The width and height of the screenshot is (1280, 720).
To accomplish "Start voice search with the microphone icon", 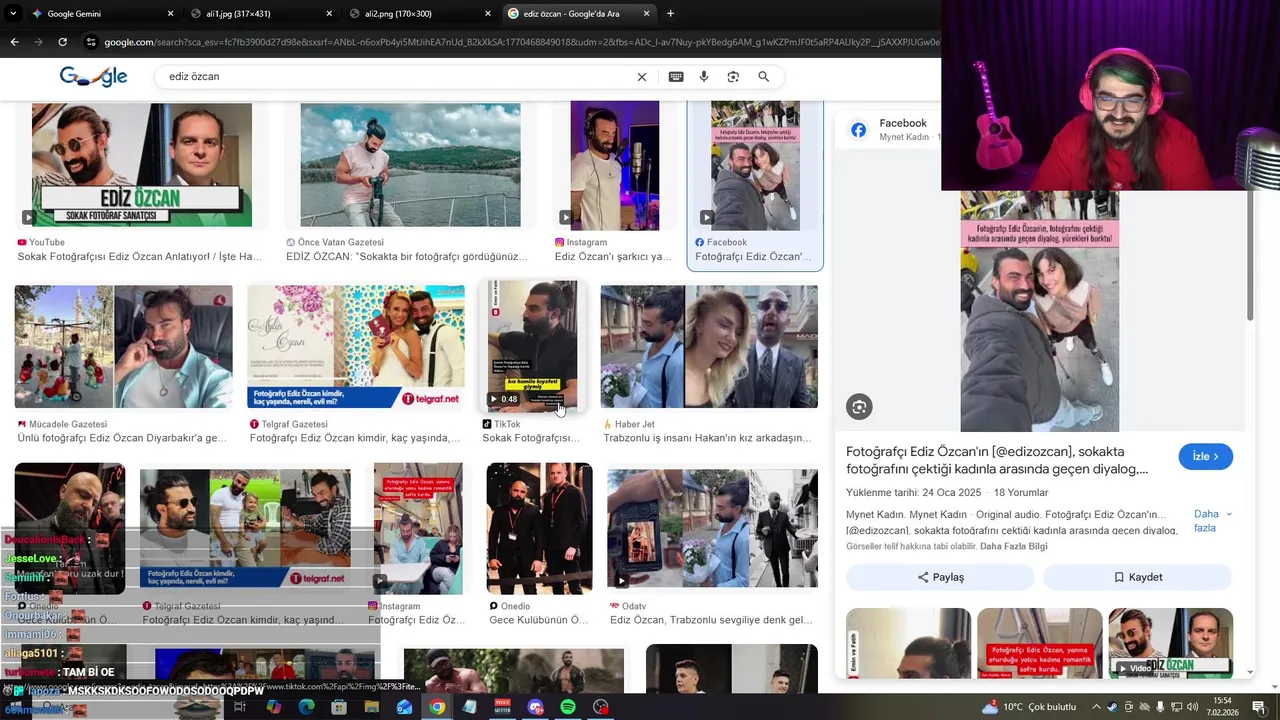I will coord(704,77).
